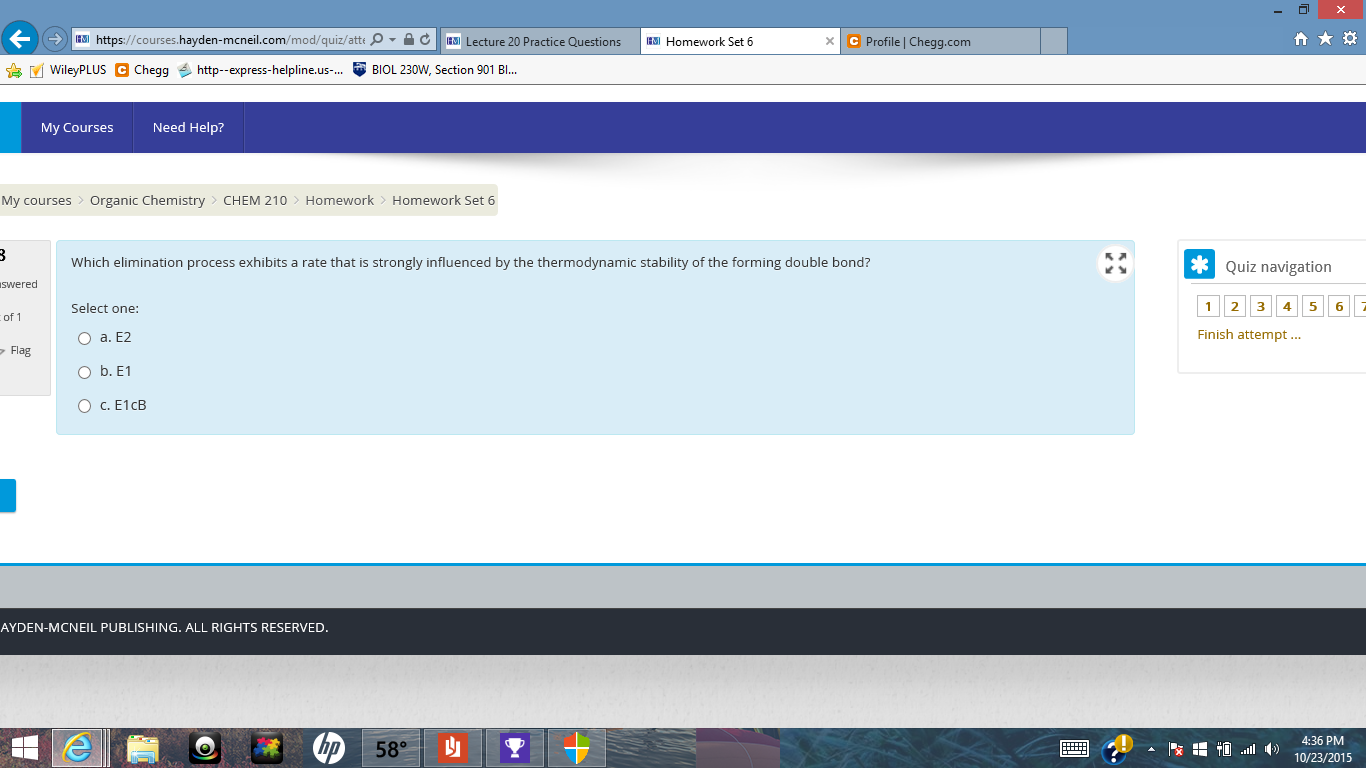Jump to question 2 in quiz navigation
The height and width of the screenshot is (768, 1366).
coord(1235,307)
